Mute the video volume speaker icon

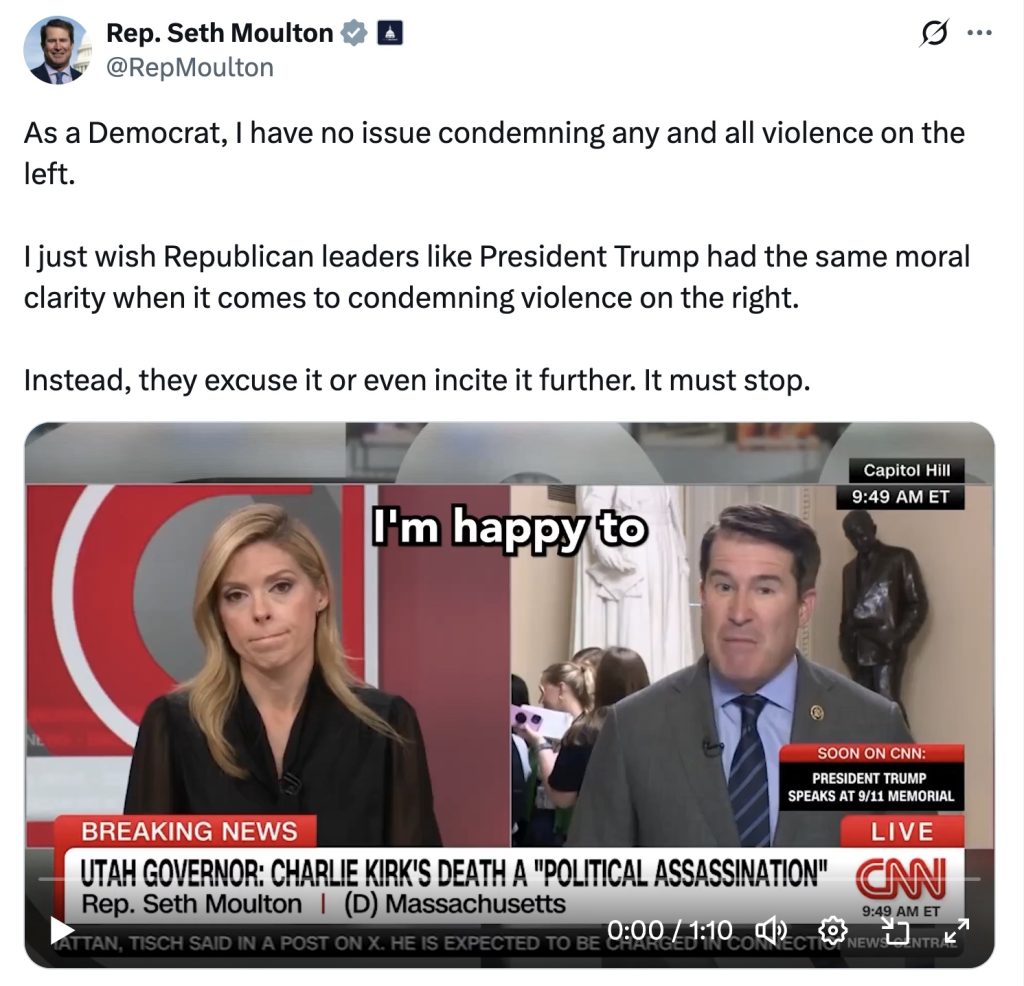tap(771, 930)
